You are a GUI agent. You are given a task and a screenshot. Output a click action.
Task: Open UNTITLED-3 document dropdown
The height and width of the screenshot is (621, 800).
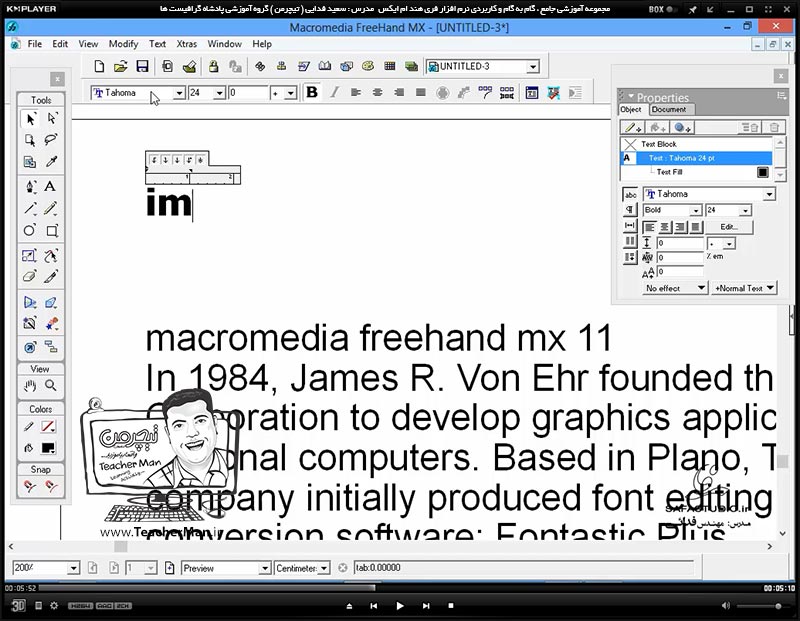point(533,66)
